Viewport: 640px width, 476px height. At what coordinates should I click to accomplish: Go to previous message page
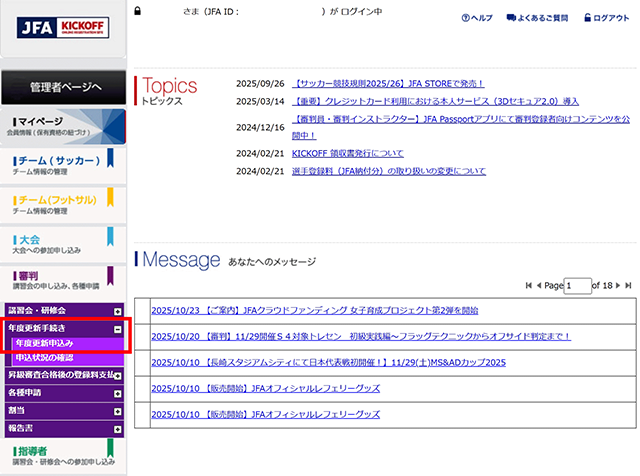[x=540, y=286]
